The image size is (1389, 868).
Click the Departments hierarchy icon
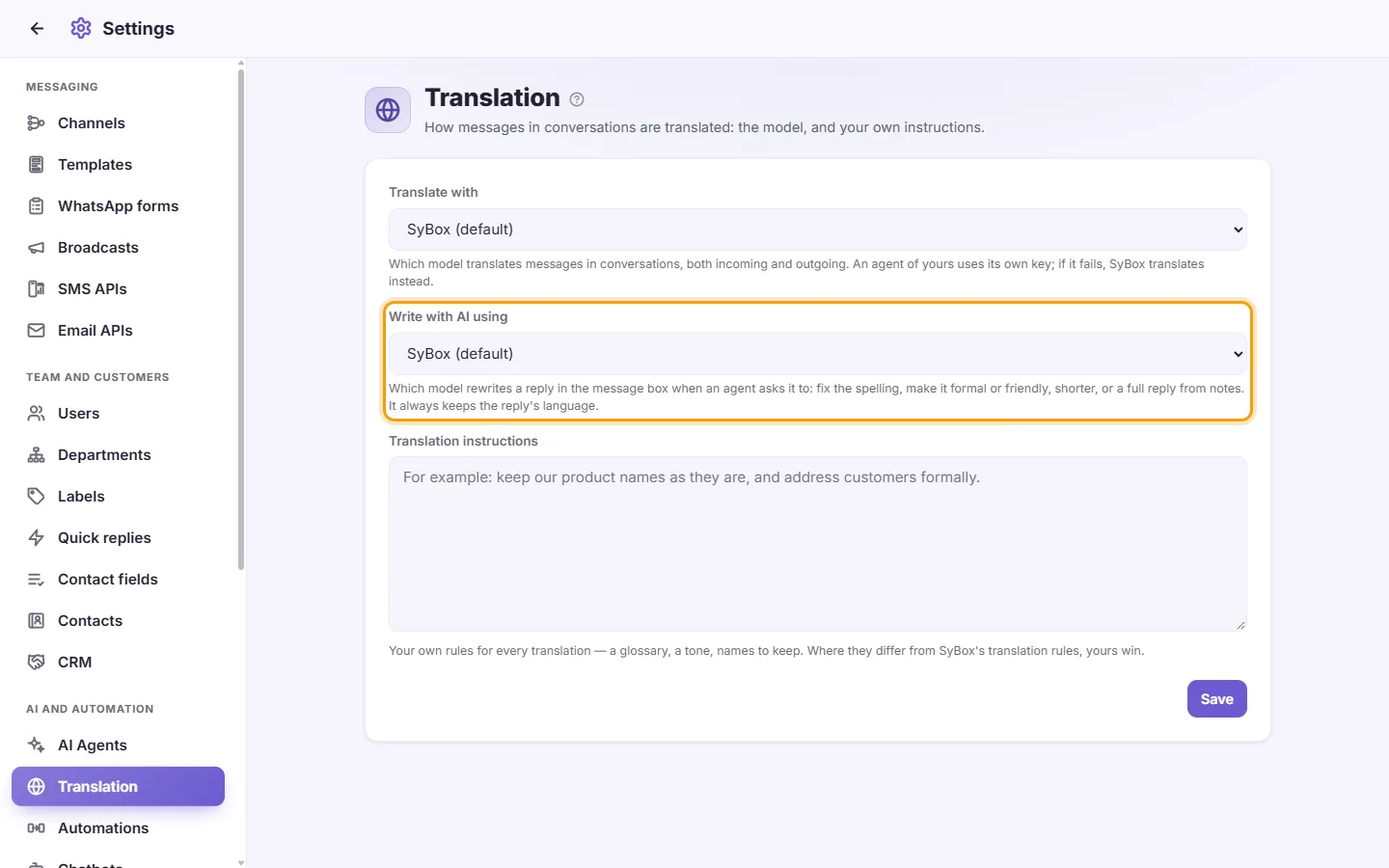37,455
